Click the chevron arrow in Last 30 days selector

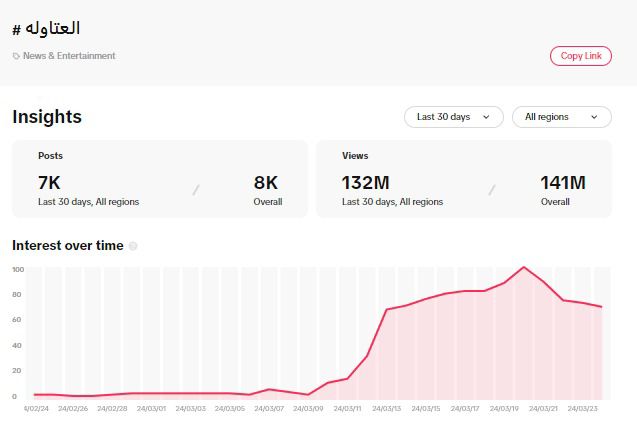(486, 117)
